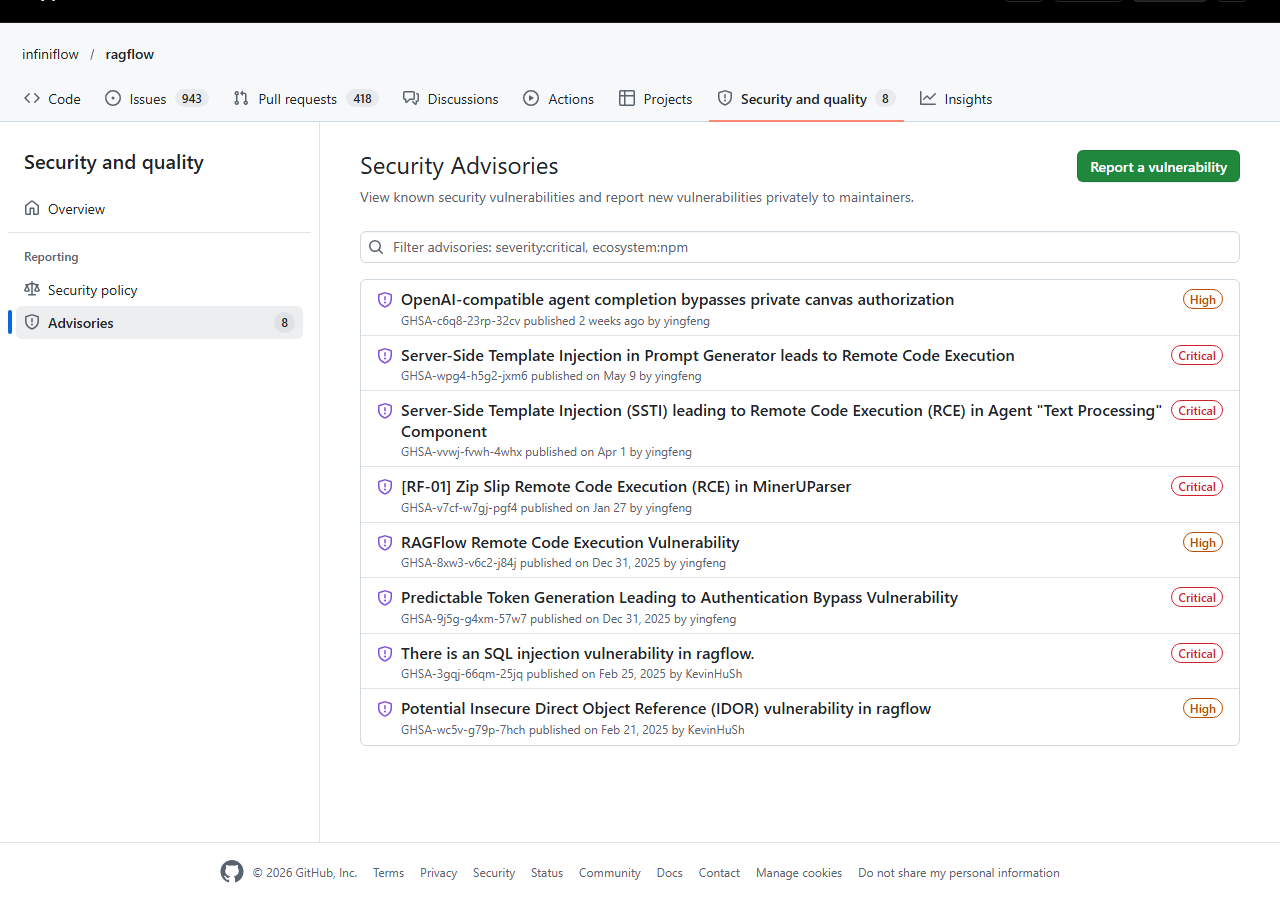1280x900 pixels.
Task: Click the GitHub logo in the footer
Action: [232, 872]
